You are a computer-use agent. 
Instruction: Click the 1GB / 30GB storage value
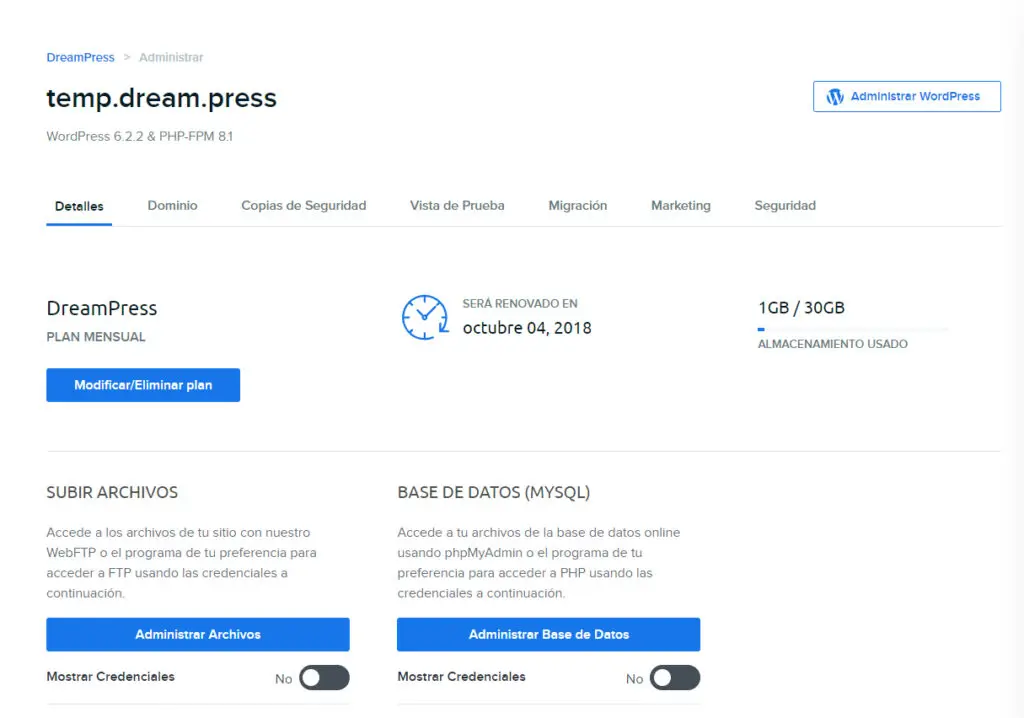(x=801, y=308)
